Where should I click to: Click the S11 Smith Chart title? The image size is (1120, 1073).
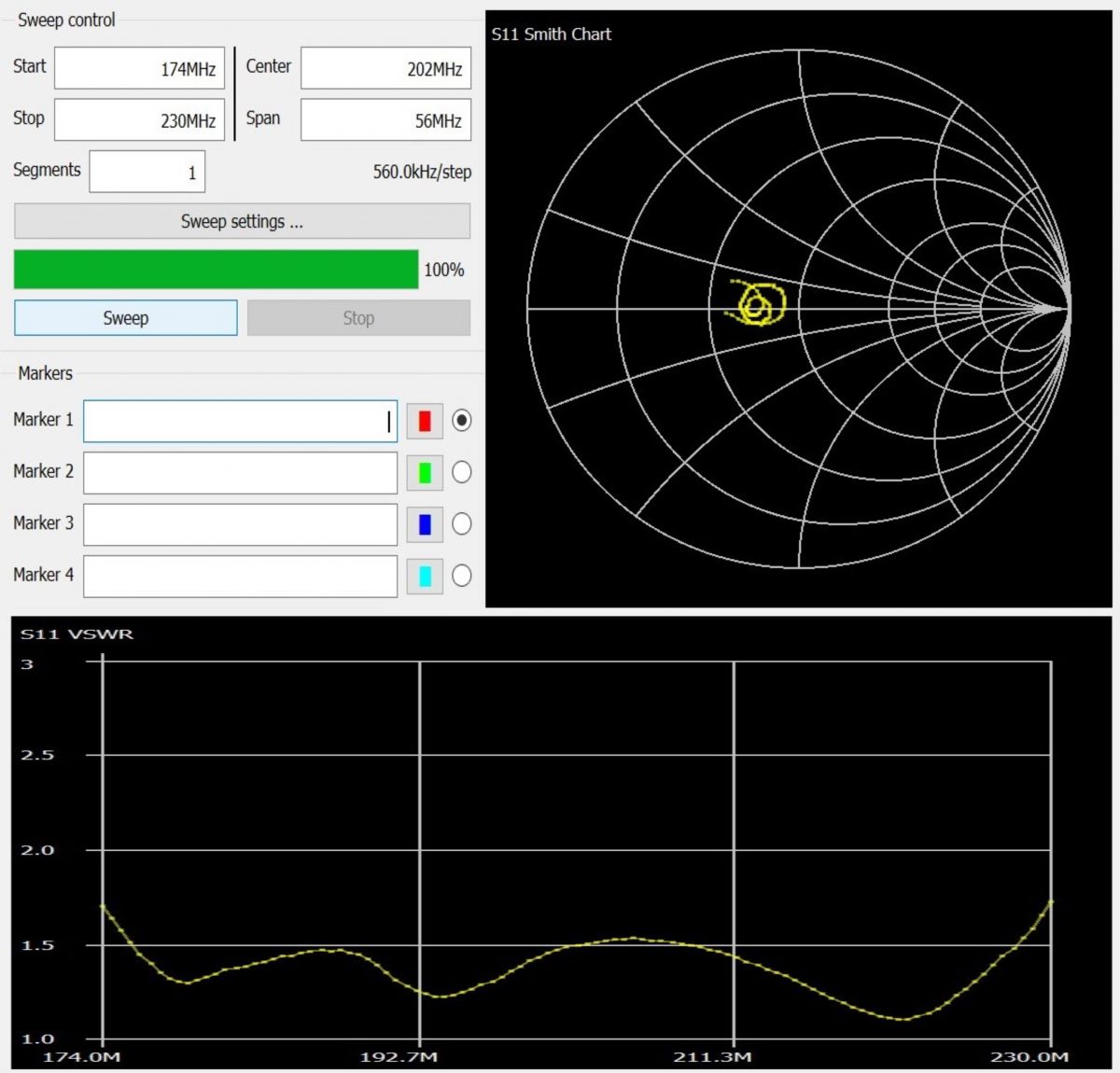pyautogui.click(x=551, y=35)
